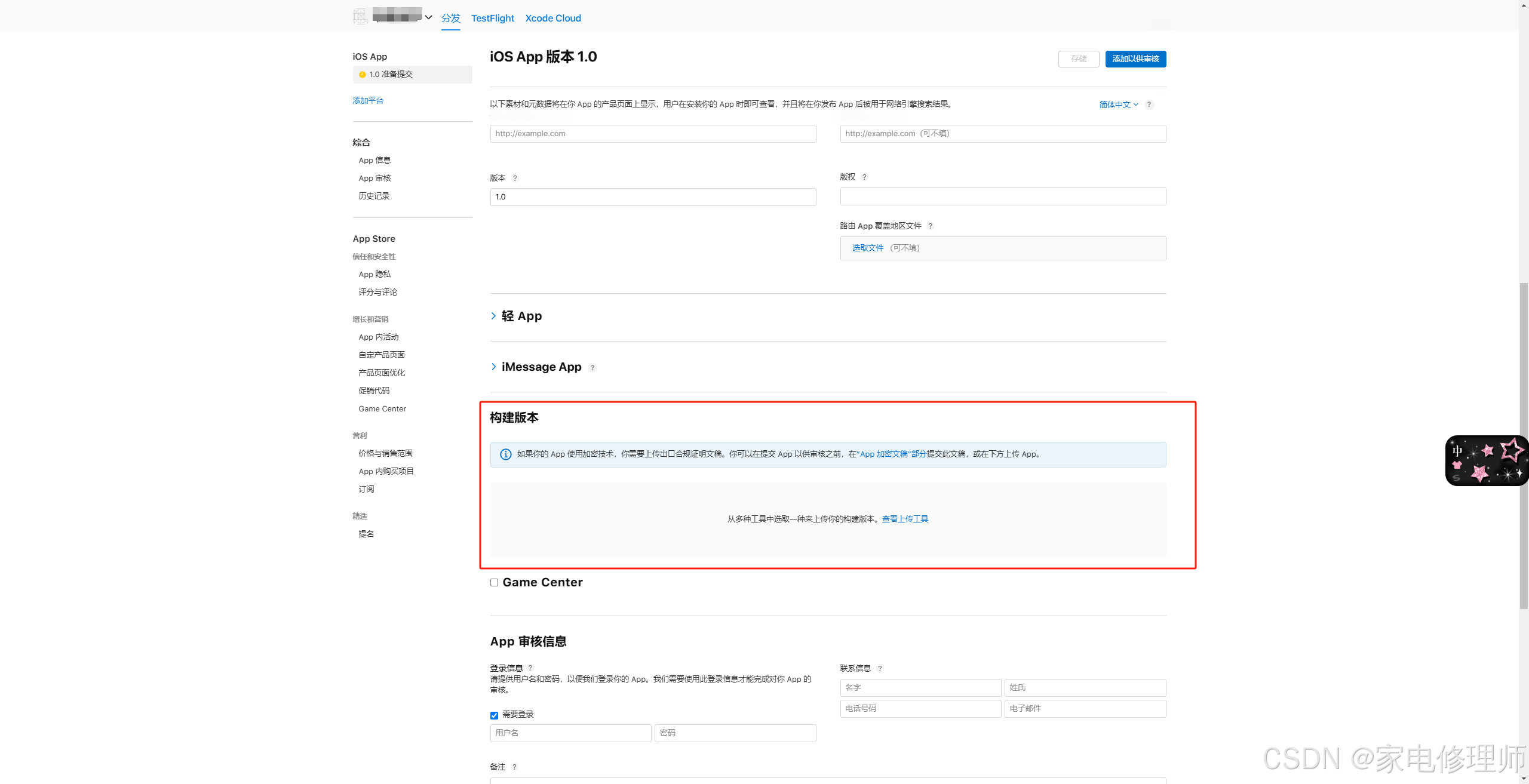Switch to the TestFlight tab
The width and height of the screenshot is (1529, 784).
pos(492,18)
